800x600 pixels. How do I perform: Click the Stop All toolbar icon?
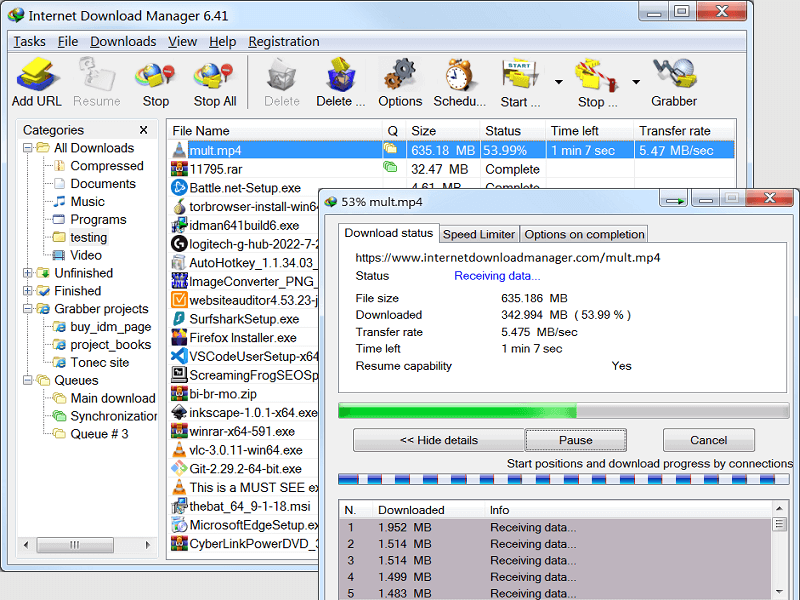(214, 75)
